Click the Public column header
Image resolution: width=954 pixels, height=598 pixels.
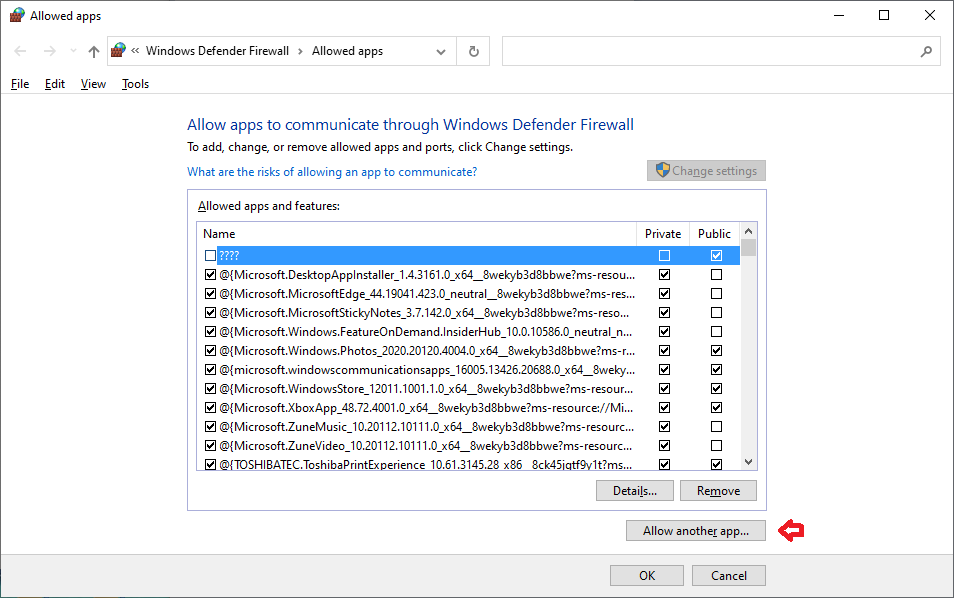pos(714,234)
